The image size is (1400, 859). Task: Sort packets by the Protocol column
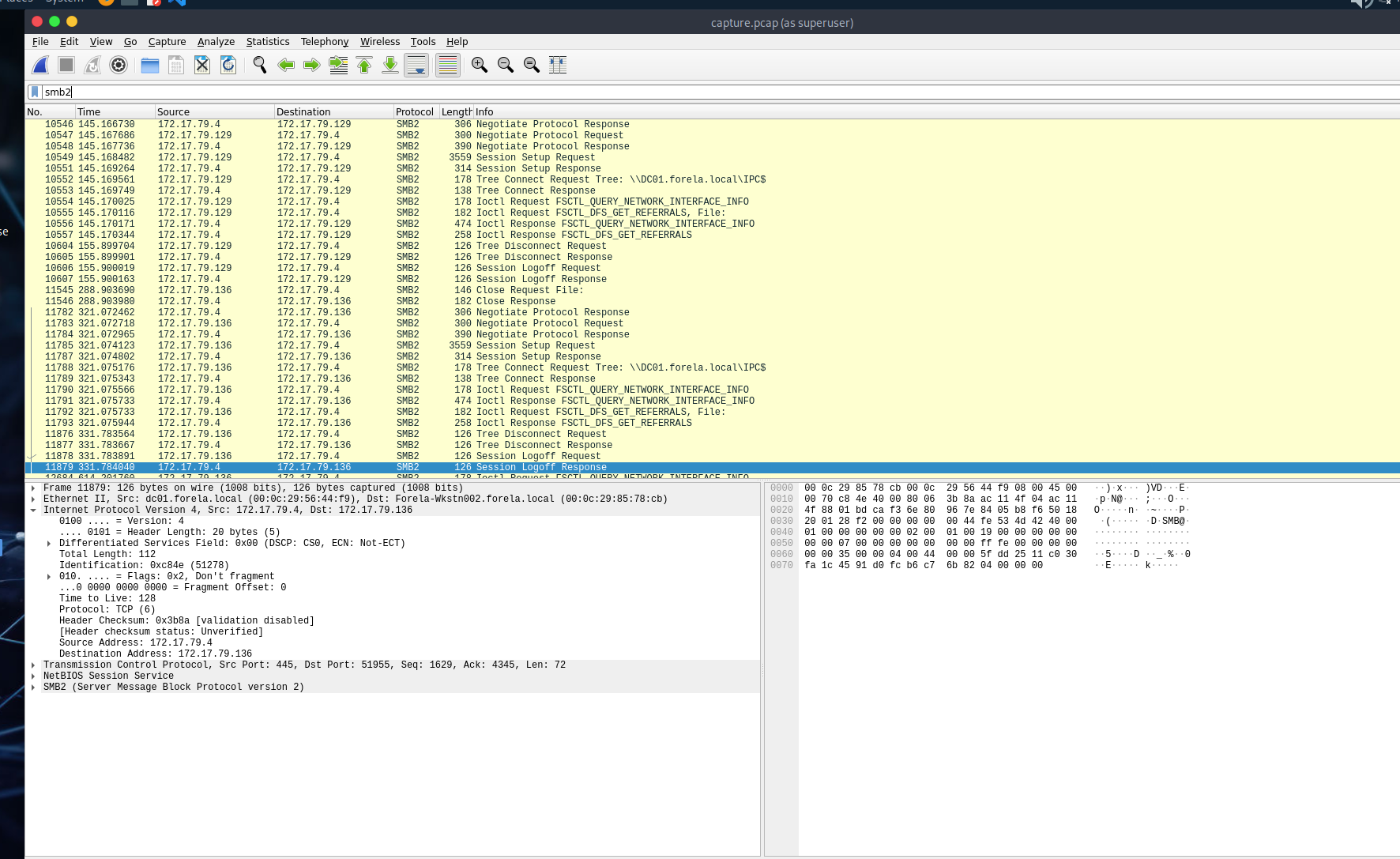click(416, 111)
